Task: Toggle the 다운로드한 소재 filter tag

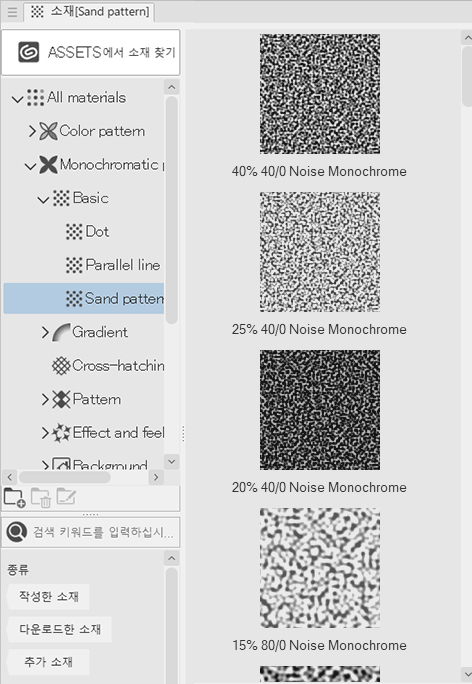Action: pos(59,629)
